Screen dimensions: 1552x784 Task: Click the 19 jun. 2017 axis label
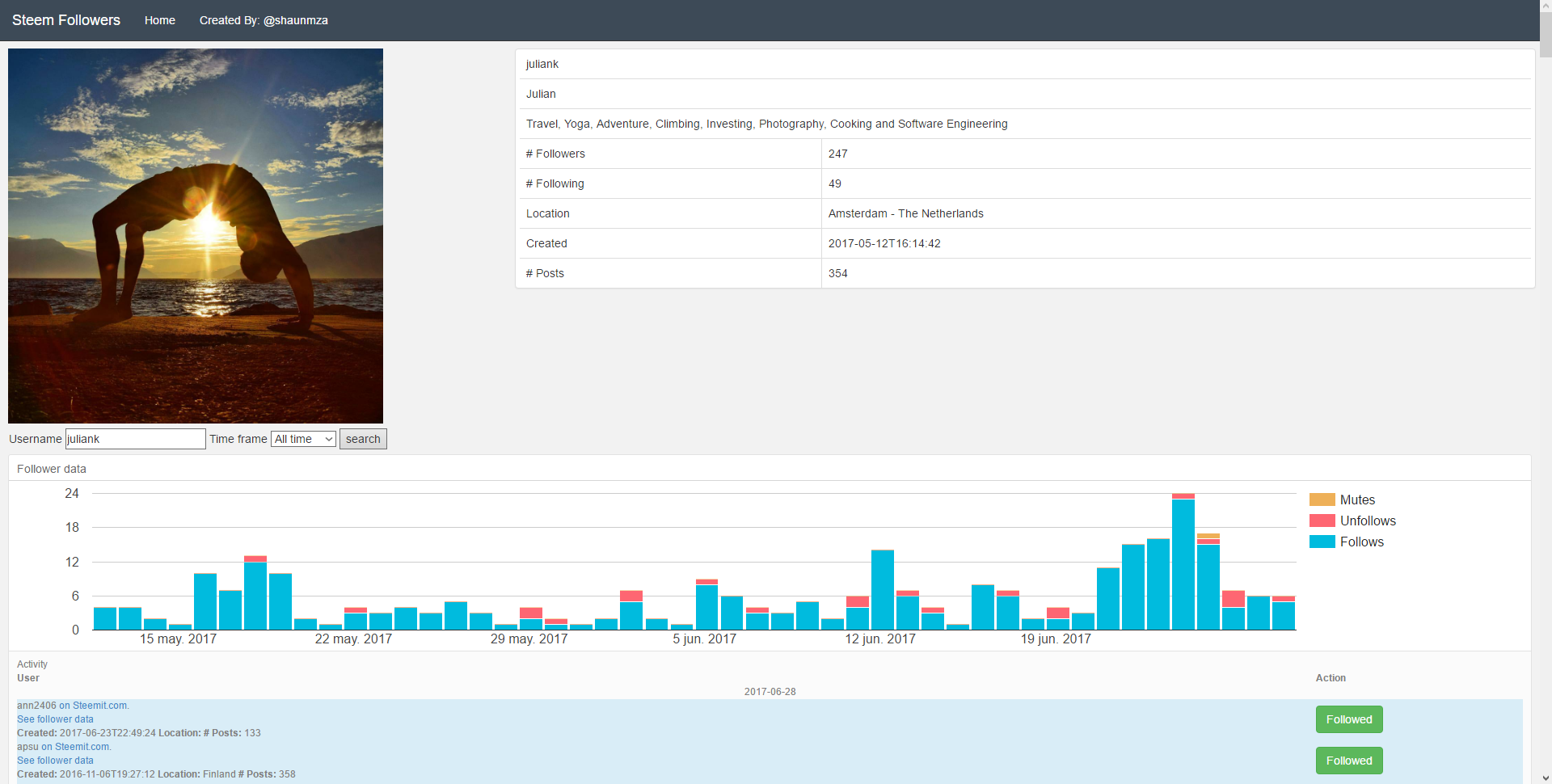pos(1056,639)
